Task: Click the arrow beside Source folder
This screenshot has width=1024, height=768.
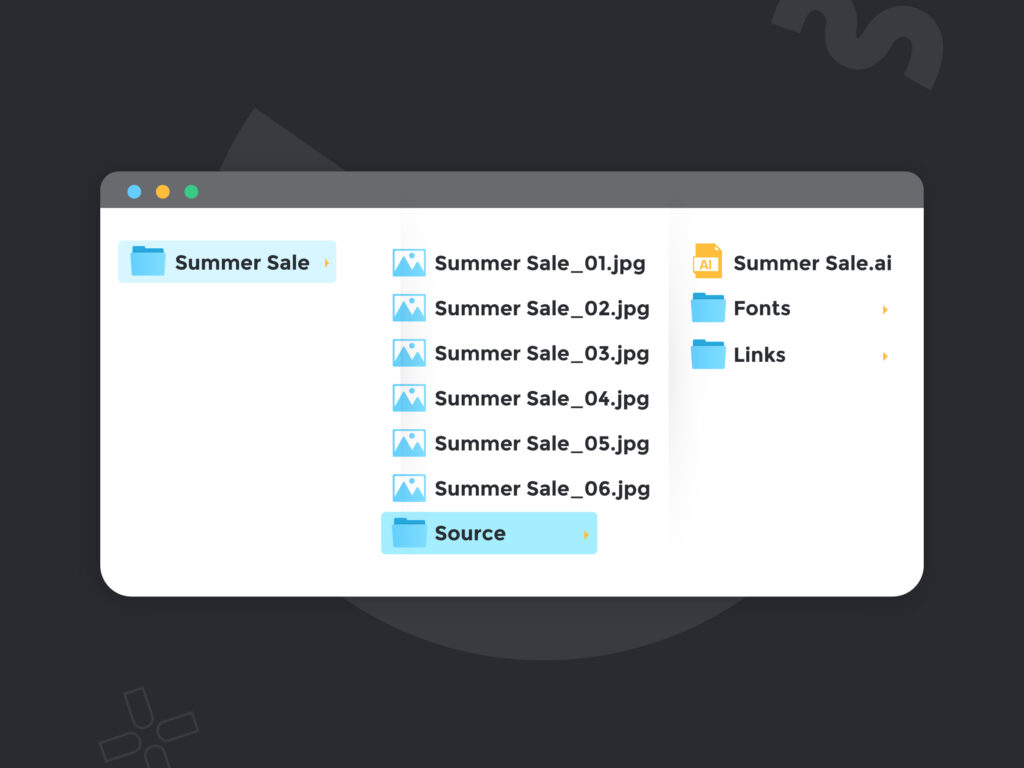Action: coord(586,535)
